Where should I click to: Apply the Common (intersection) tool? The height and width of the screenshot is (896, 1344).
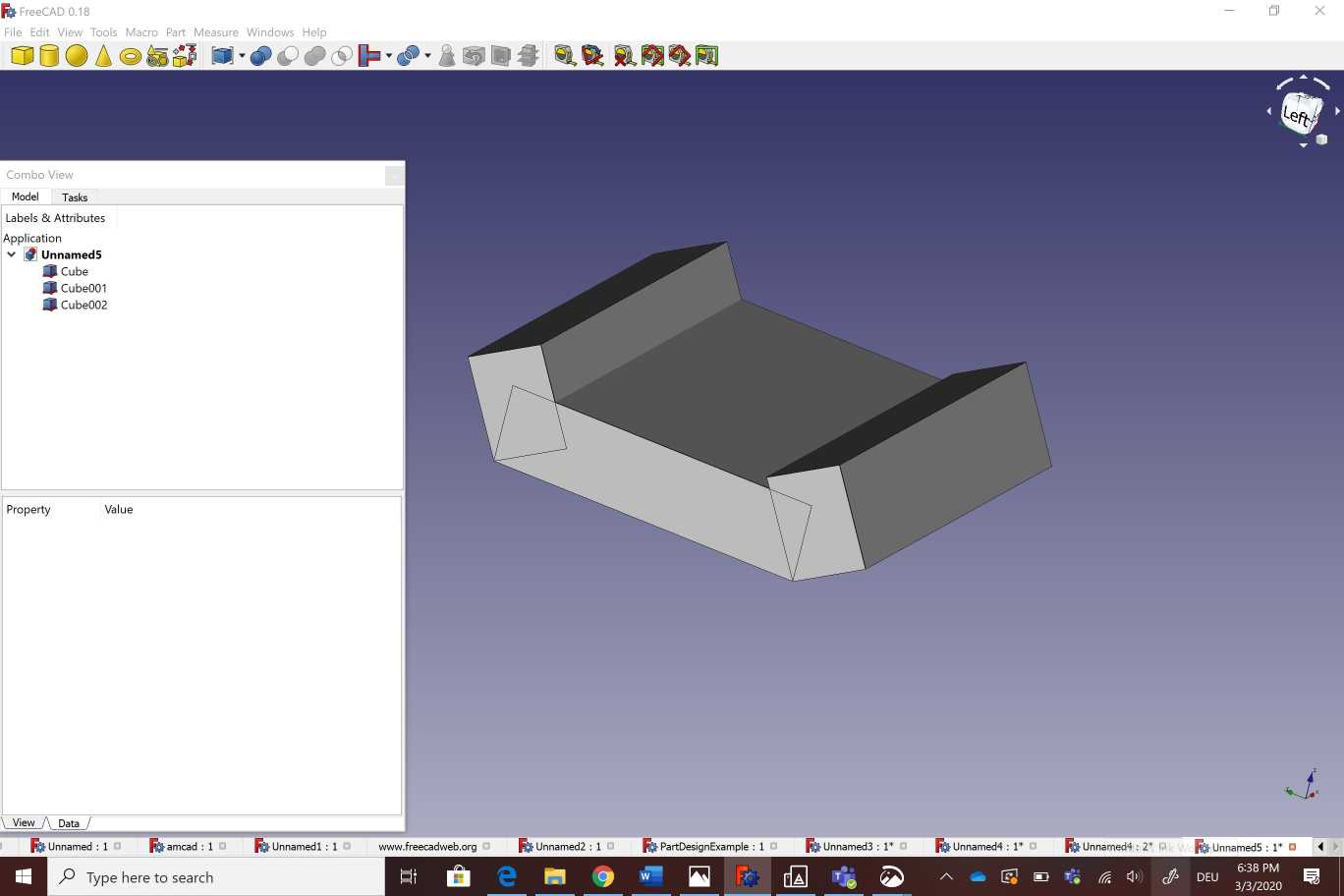pos(342,56)
